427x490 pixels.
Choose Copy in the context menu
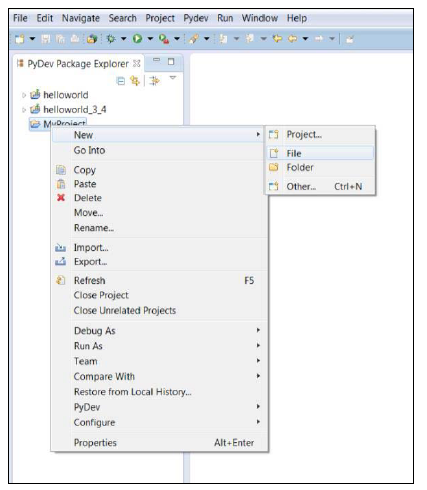[x=159, y=170]
